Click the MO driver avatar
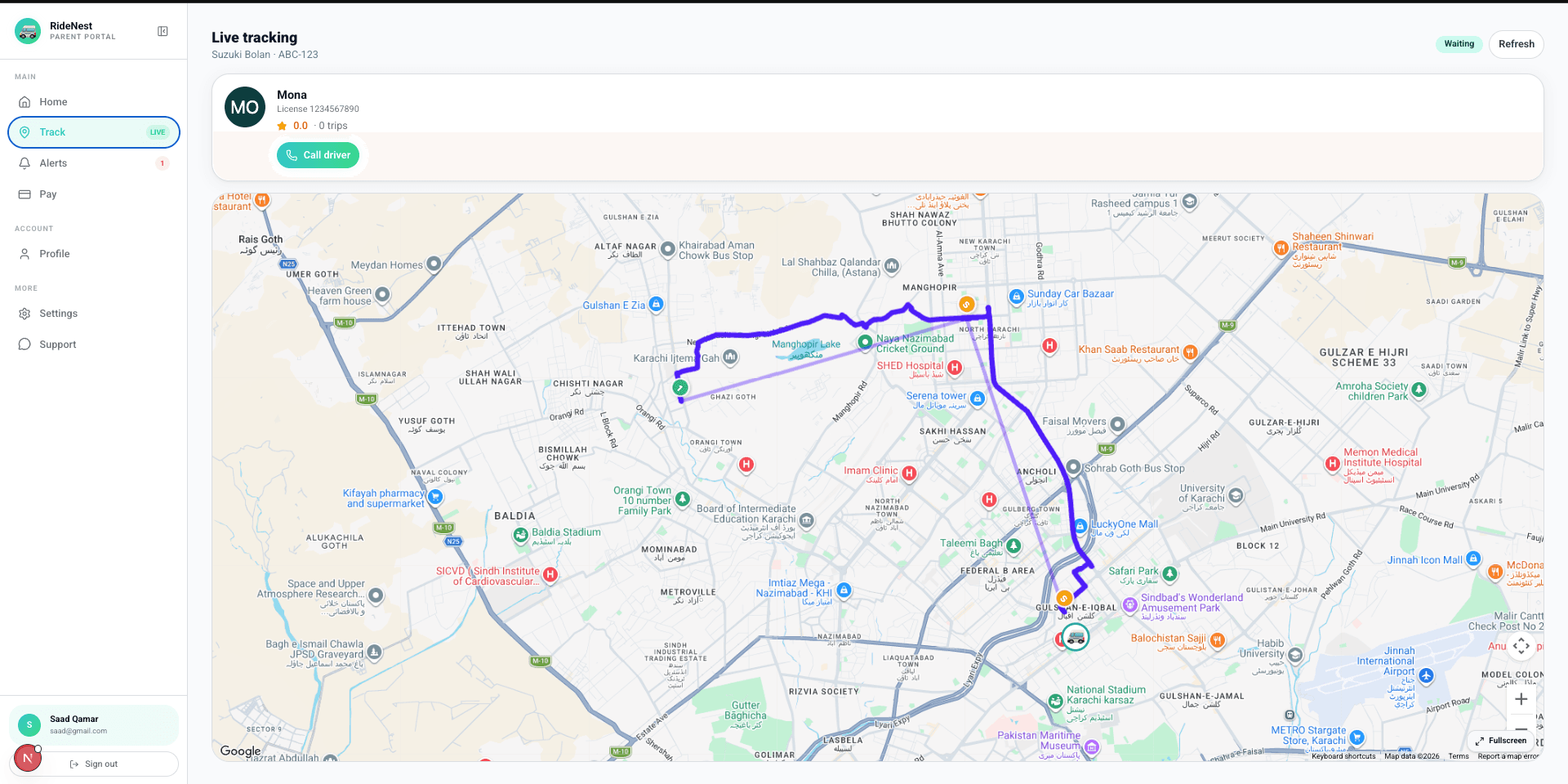This screenshot has height=784, width=1568. tap(245, 107)
